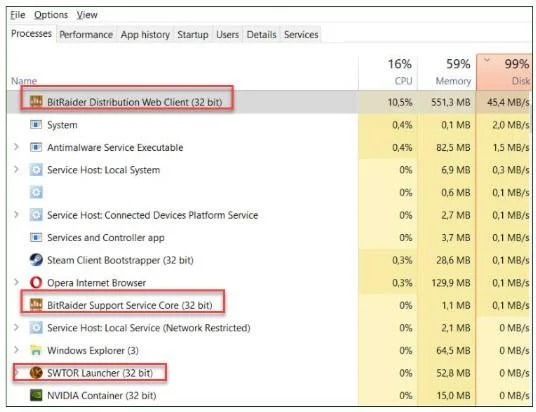536x412 pixels.
Task: Click the Services and Controller app icon
Action: click(x=36, y=237)
